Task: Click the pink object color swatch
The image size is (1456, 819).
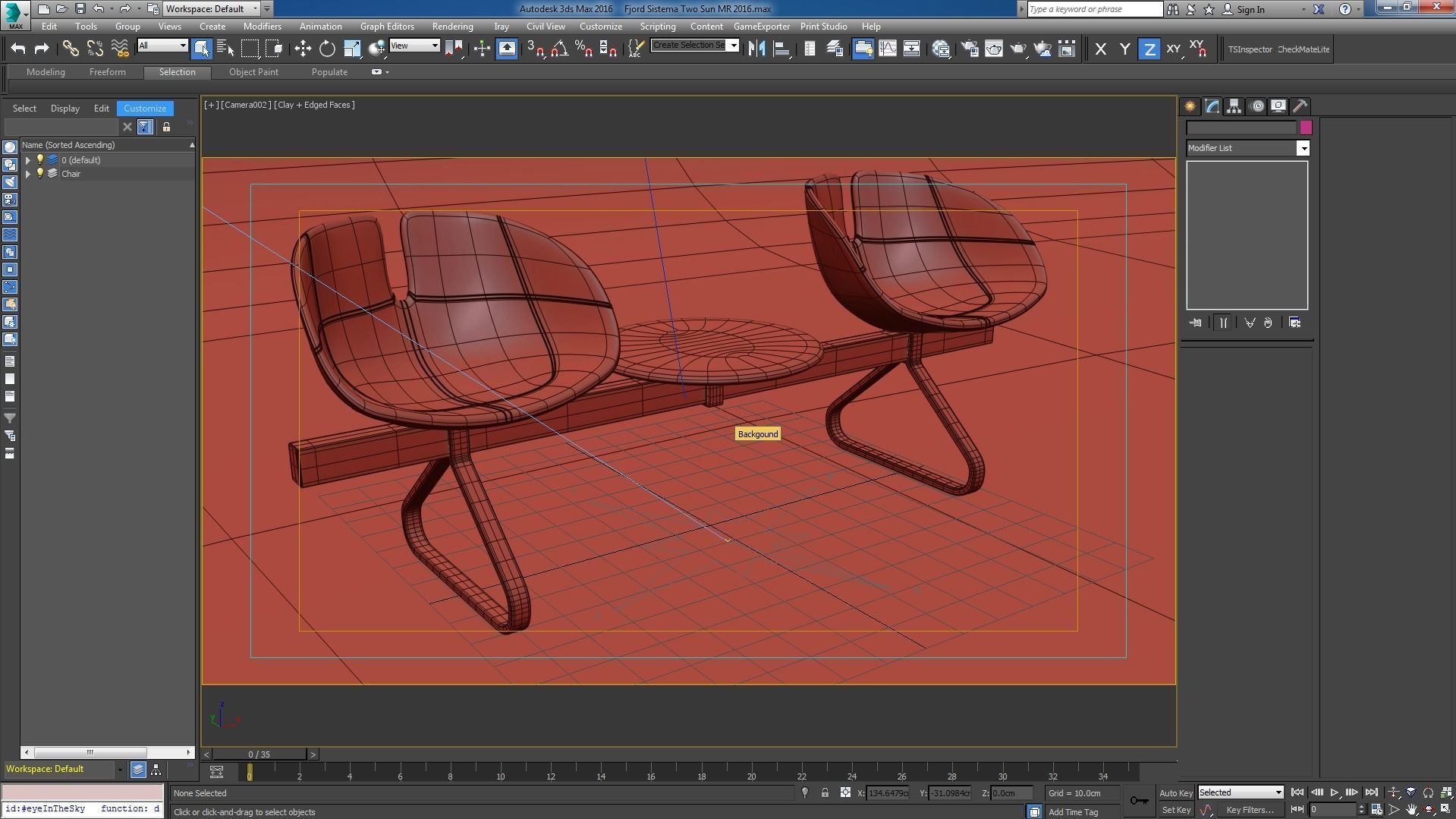Action: point(1306,128)
